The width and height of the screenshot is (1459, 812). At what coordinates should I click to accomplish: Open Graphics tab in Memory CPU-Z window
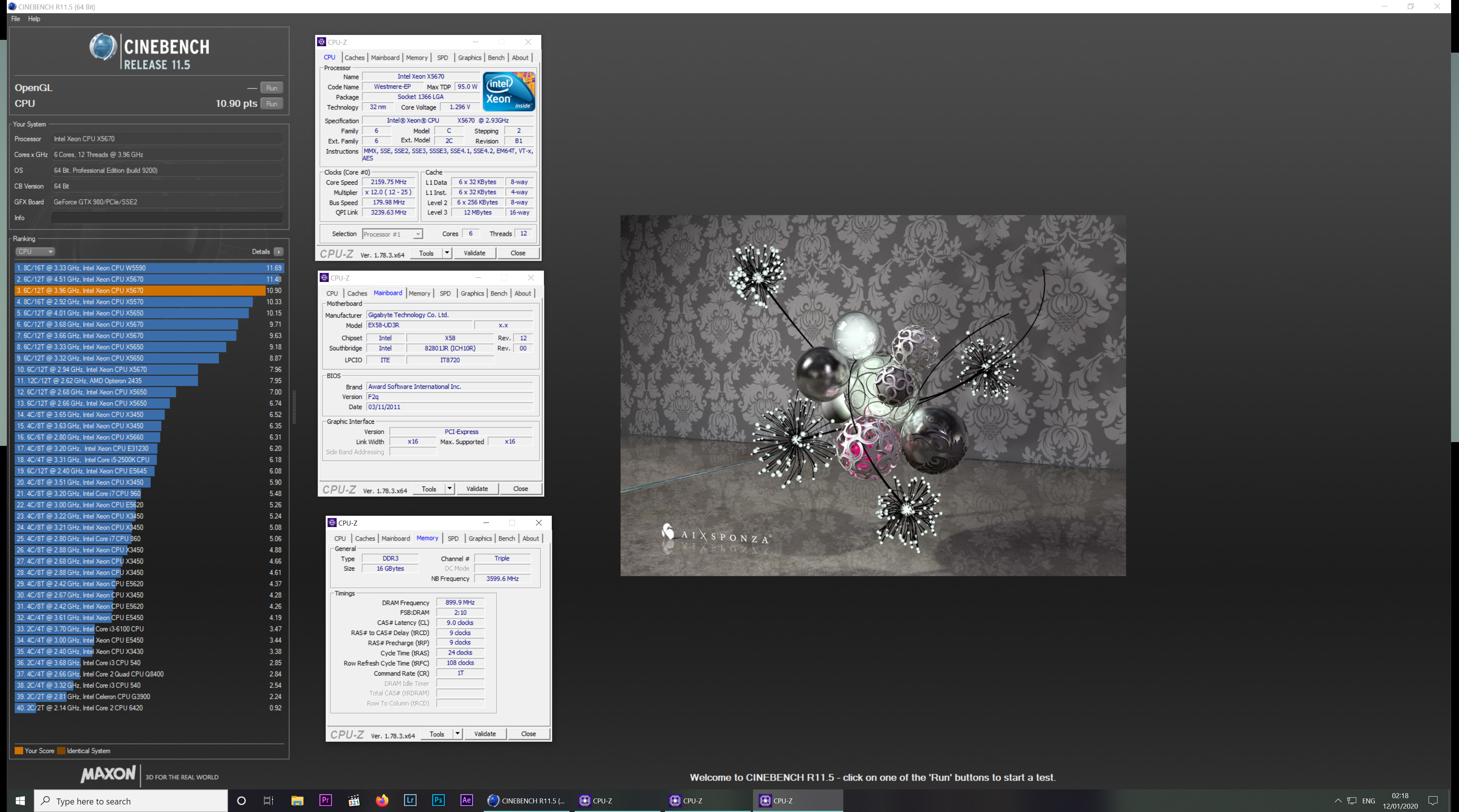point(480,538)
